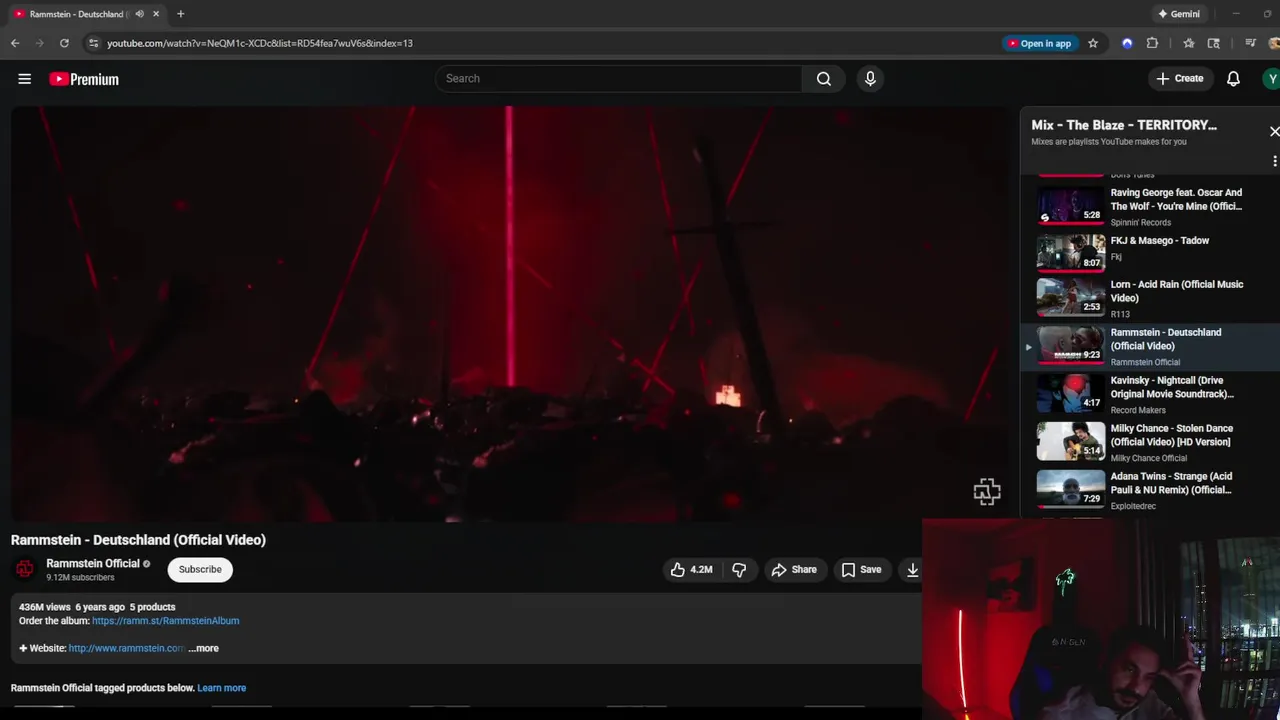Open browser favorites list icon
Screen dimensions: 1280x720
click(x=1188, y=43)
